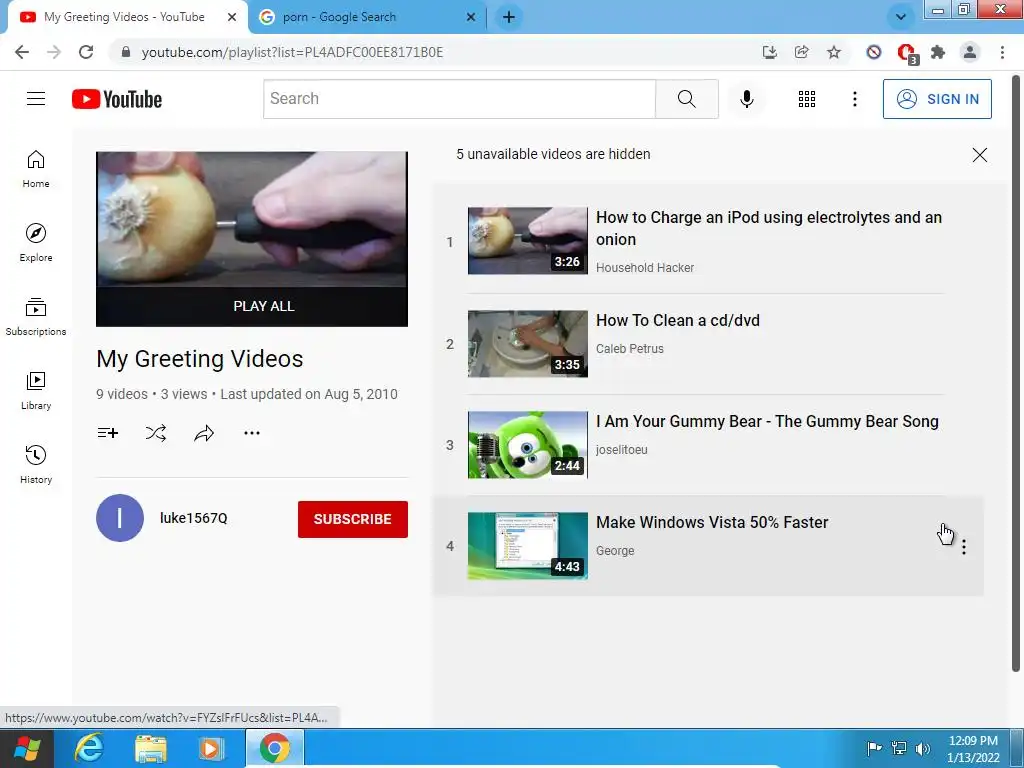Image resolution: width=1024 pixels, height=768 pixels.
Task: Go to Home in sidebar
Action: [x=36, y=169]
